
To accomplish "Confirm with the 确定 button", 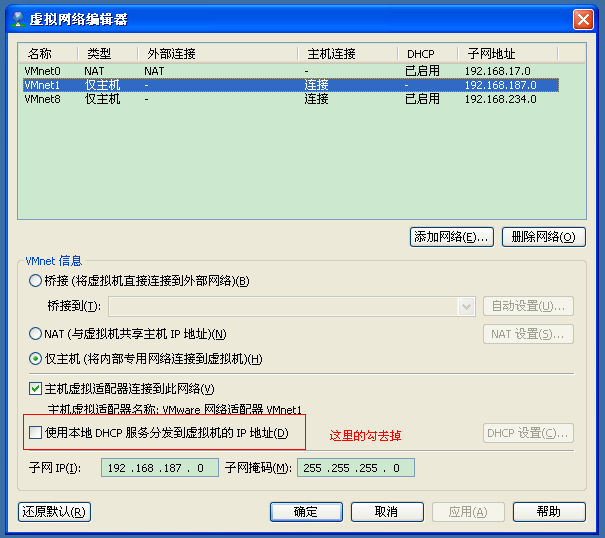I will (306, 512).
